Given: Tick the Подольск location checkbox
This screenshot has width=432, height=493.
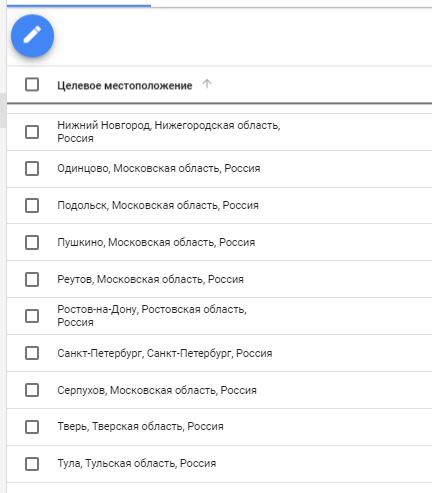Looking at the screenshot, I should [32, 205].
